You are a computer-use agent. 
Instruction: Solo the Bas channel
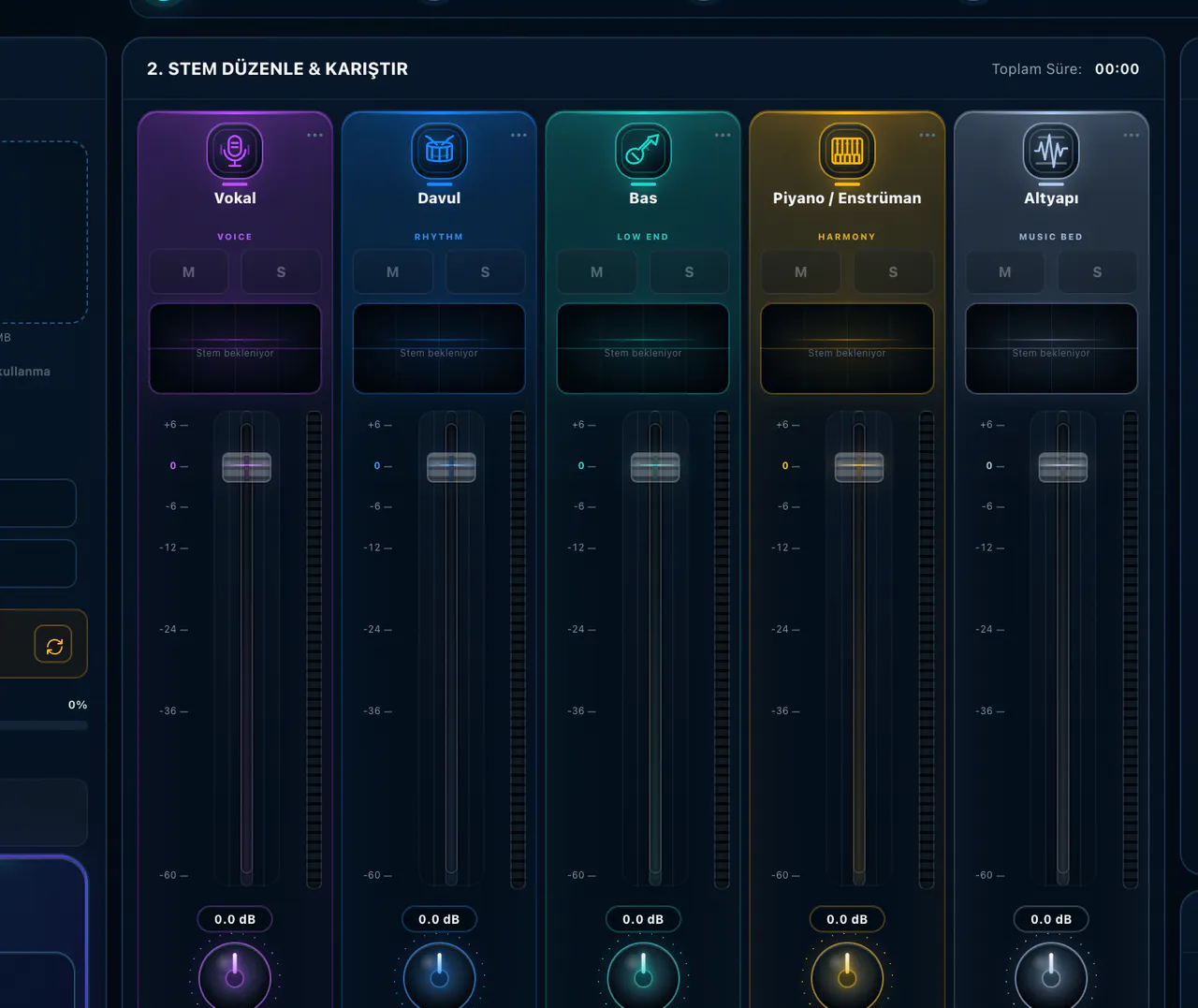click(x=689, y=272)
